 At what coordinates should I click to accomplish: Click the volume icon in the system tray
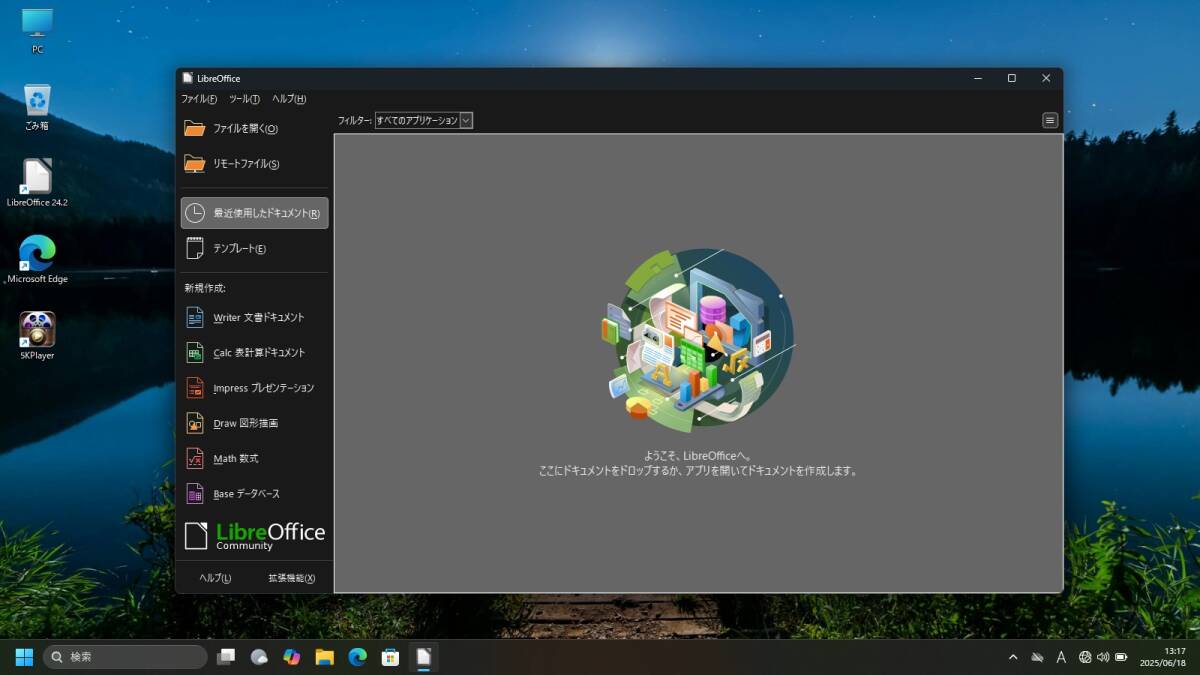tap(1103, 657)
